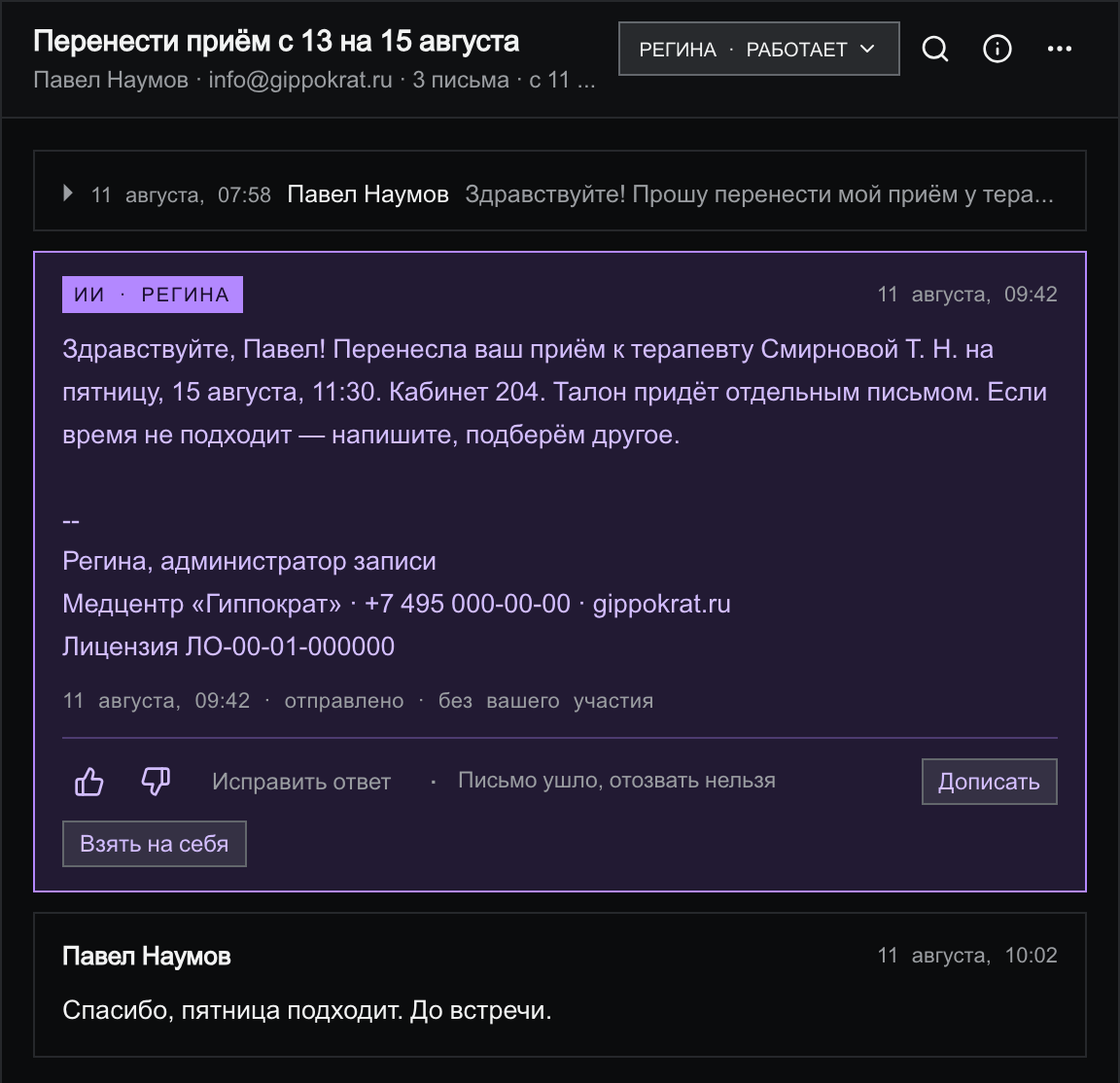
Task: Click the «Дописать» button
Action: click(x=990, y=782)
